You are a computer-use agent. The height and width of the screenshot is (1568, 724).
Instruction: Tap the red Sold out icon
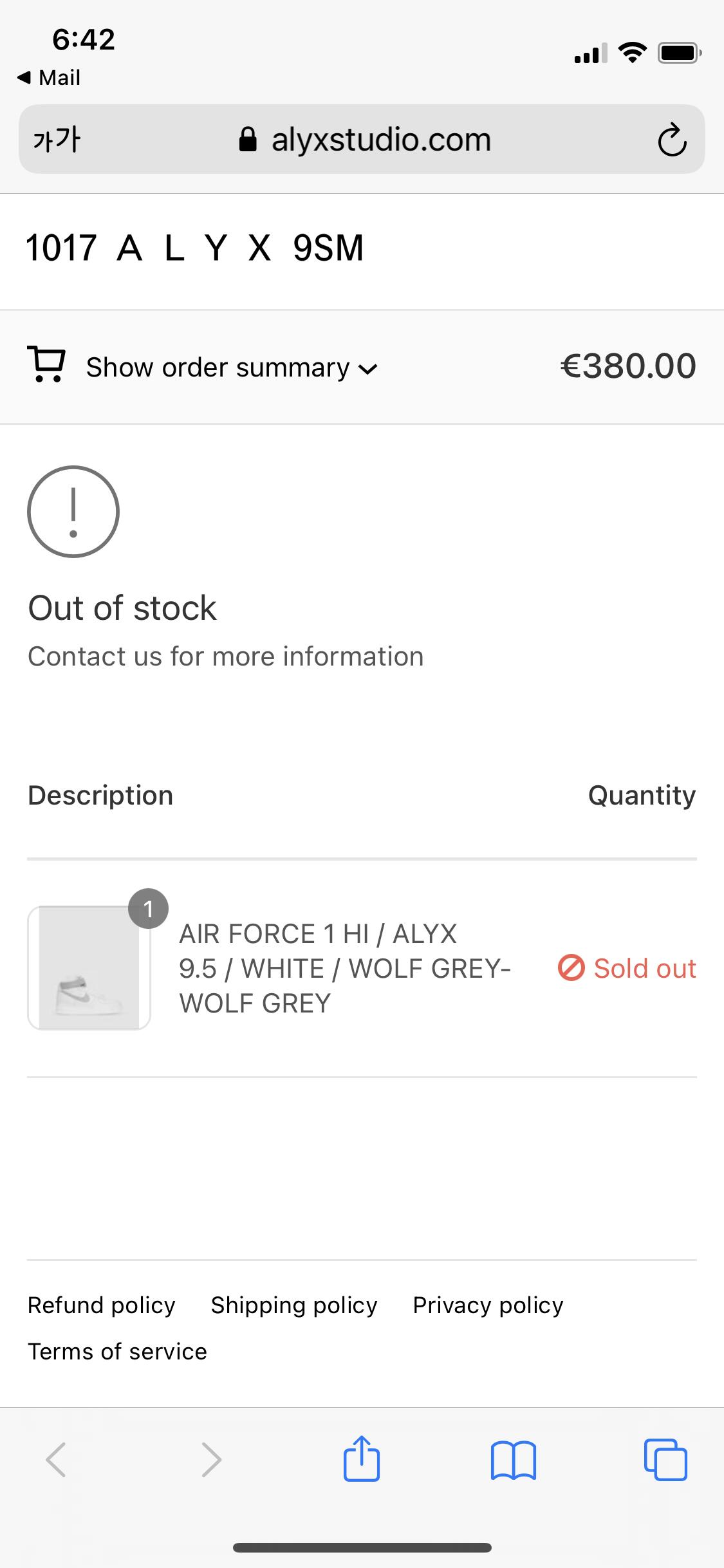(x=571, y=968)
